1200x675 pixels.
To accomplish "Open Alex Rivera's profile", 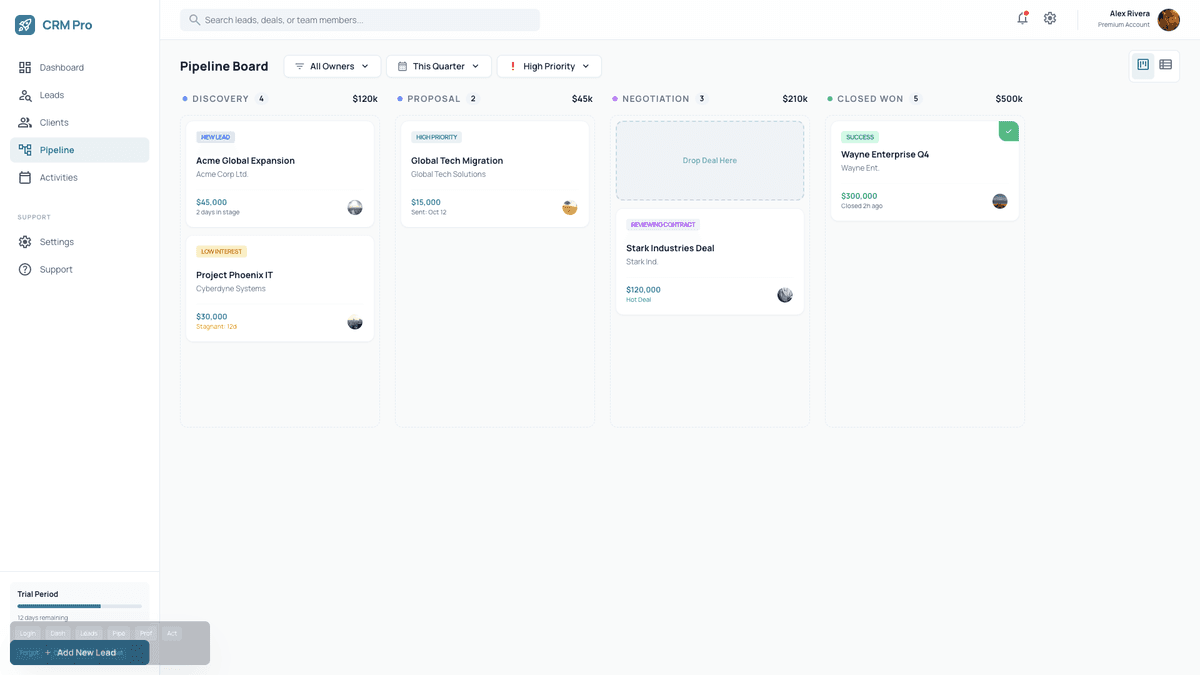I will 1168,19.
